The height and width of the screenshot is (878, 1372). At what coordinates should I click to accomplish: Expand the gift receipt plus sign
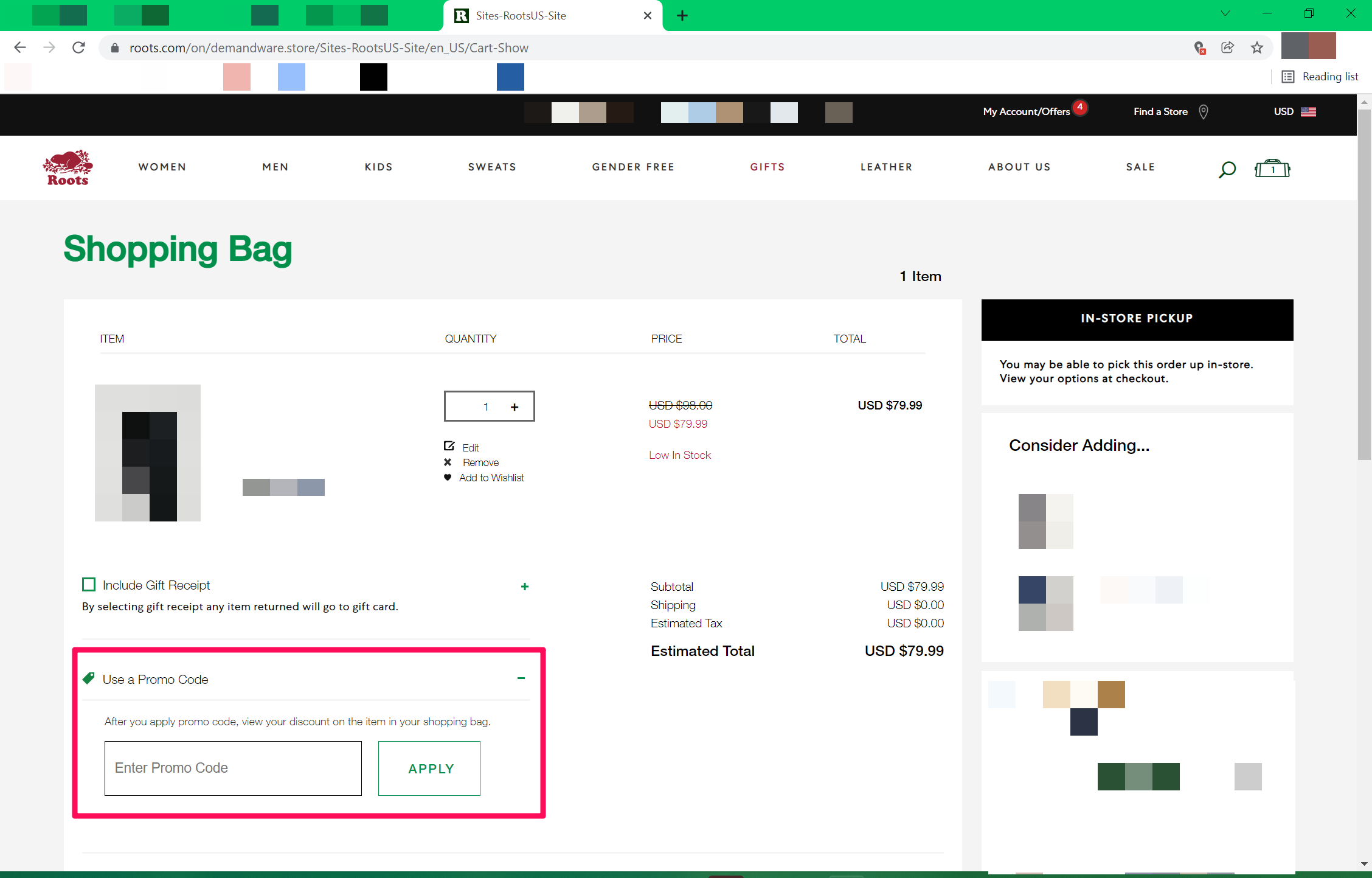[525, 587]
